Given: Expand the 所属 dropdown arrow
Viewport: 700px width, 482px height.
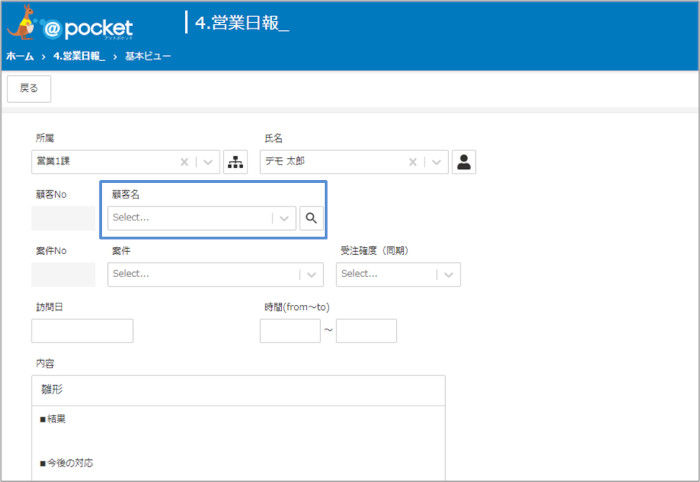Looking at the screenshot, I should [x=208, y=162].
